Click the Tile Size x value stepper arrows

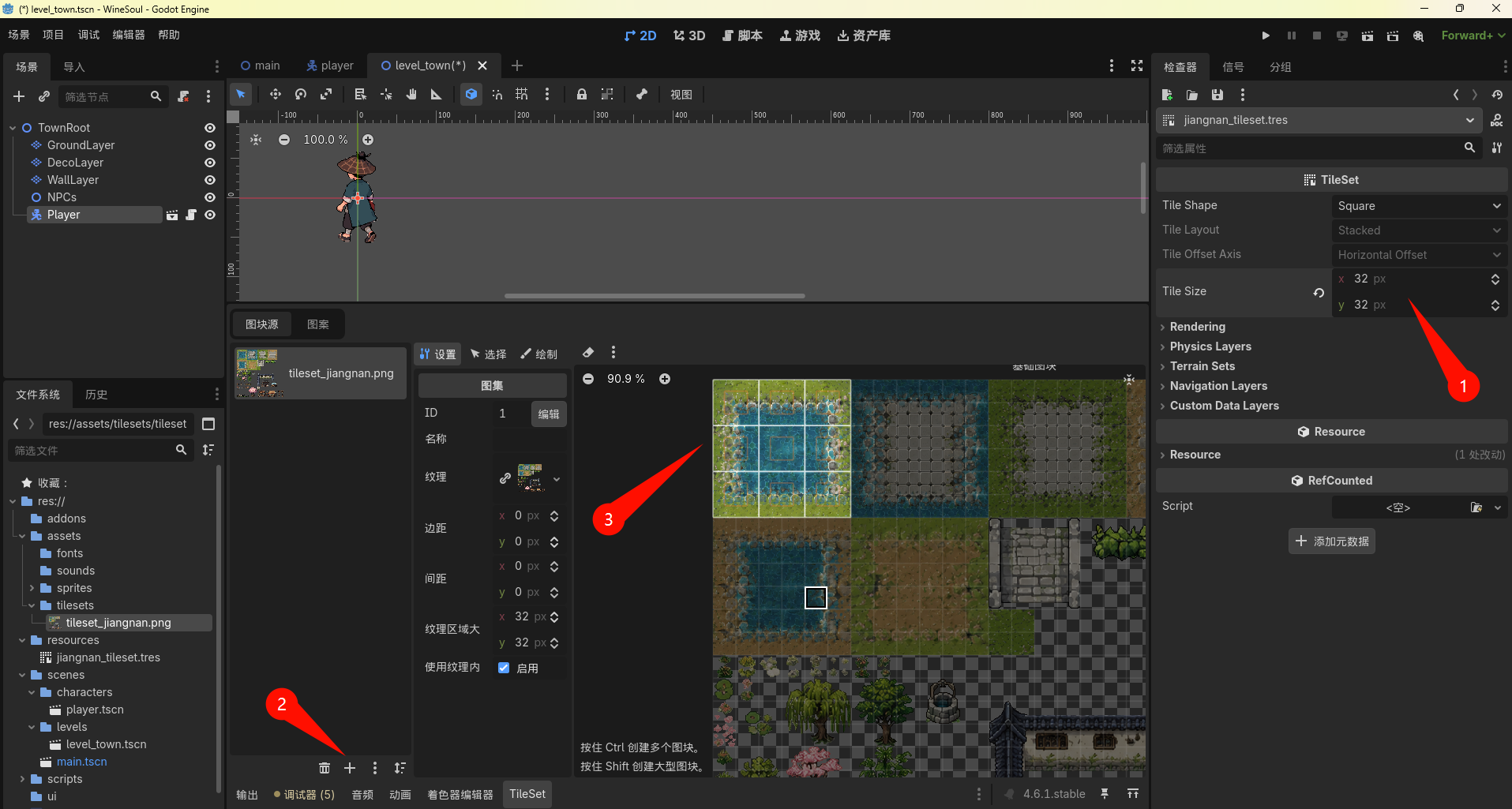[1495, 279]
